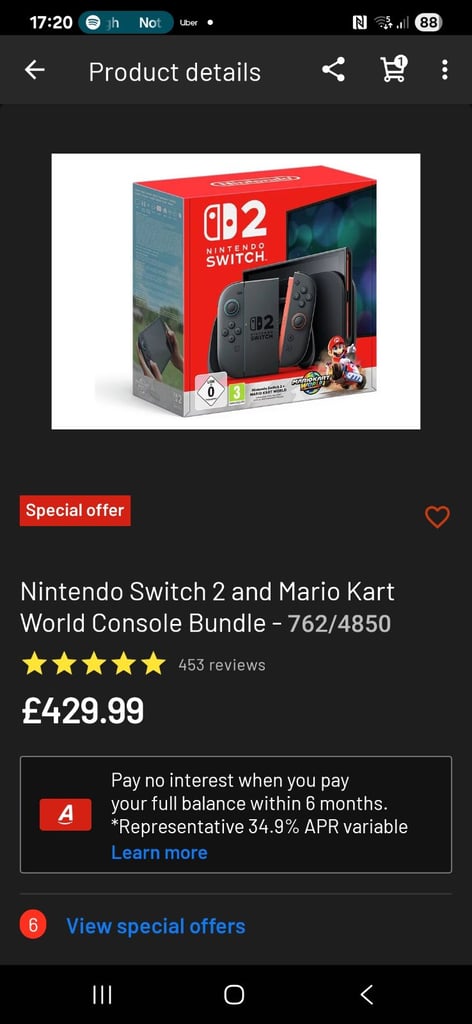The height and width of the screenshot is (1024, 472).
Task: Tap the Product details header title
Action: tap(175, 72)
